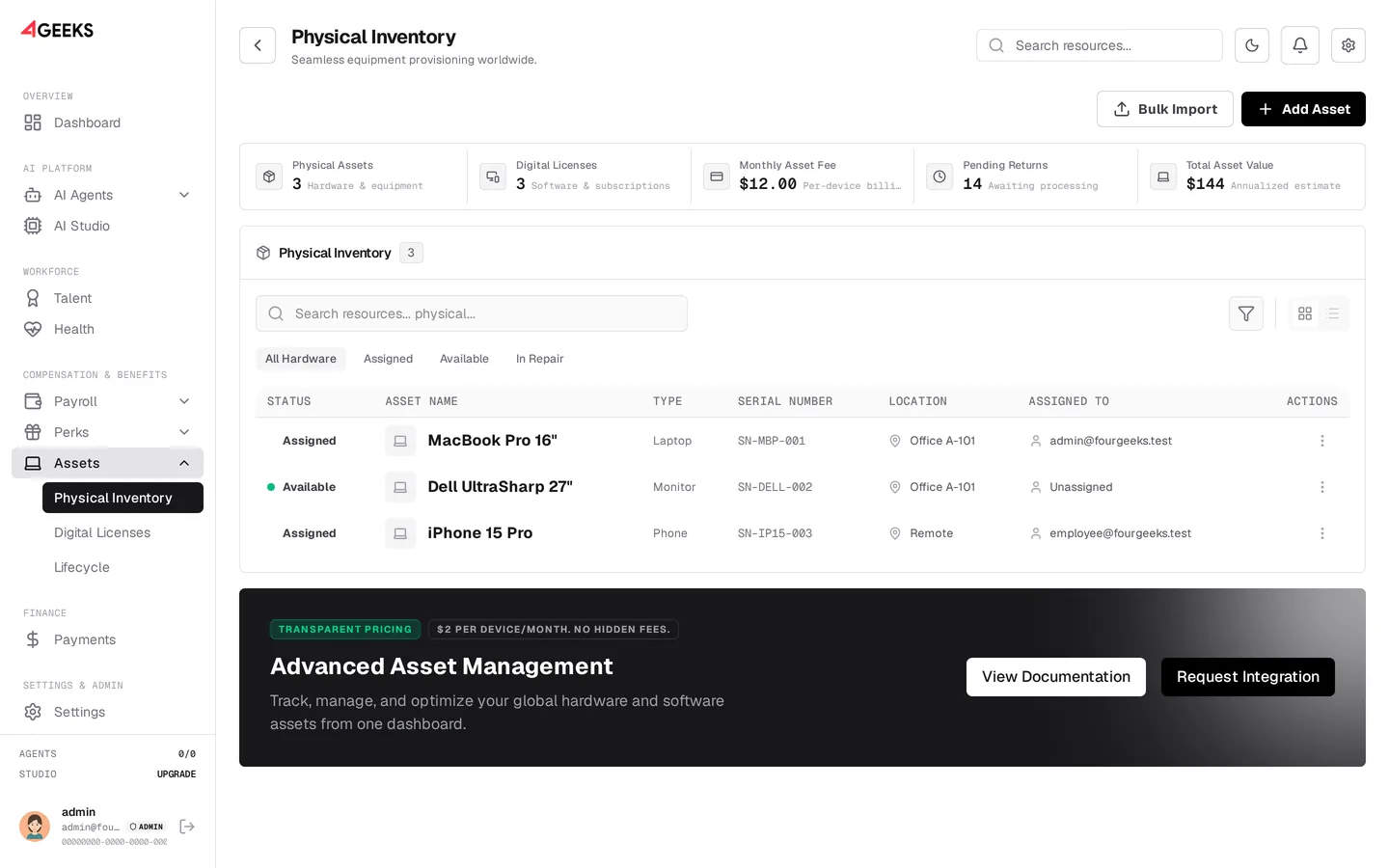
Task: Open the filter funnel
Action: click(1246, 313)
